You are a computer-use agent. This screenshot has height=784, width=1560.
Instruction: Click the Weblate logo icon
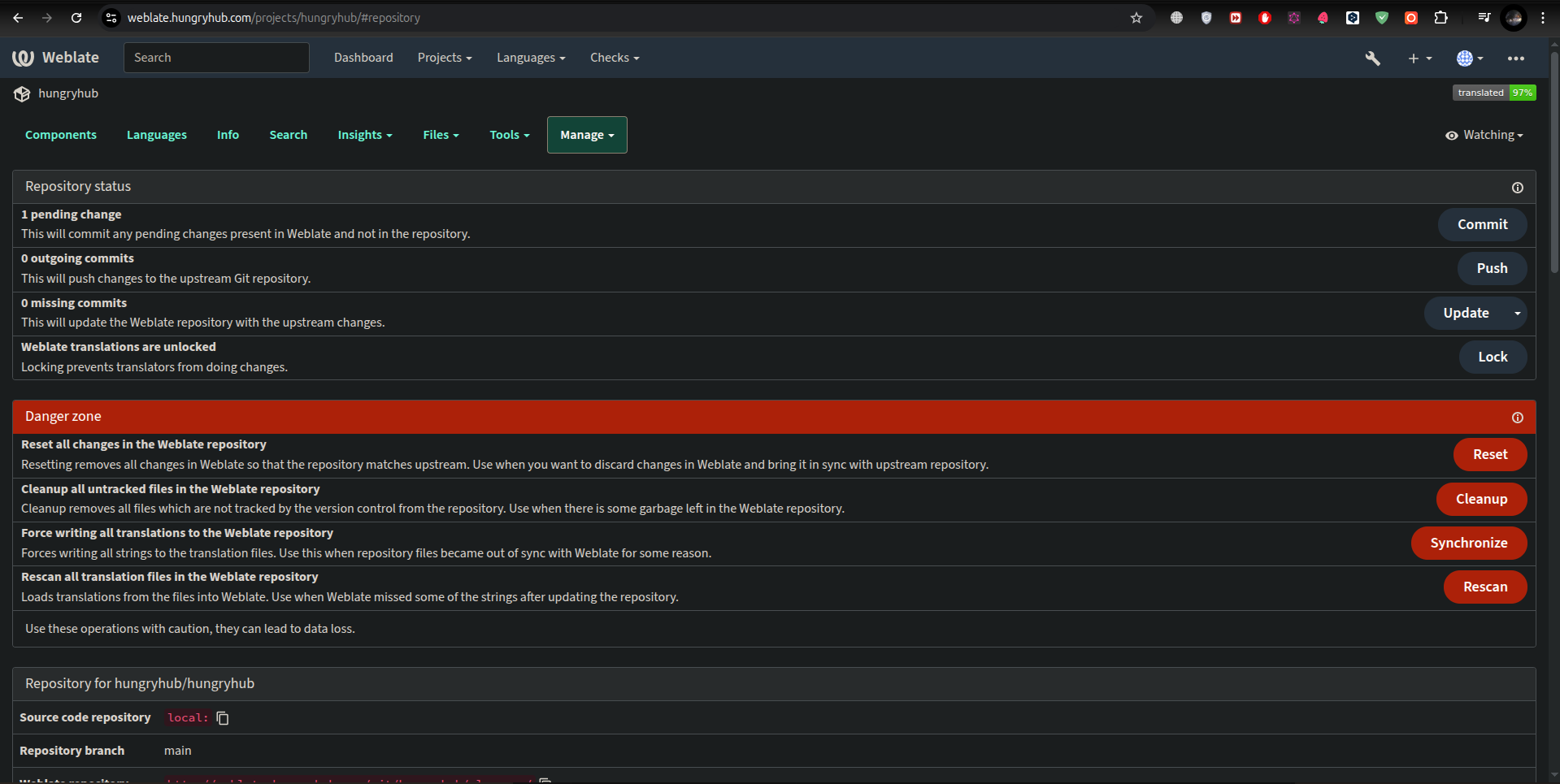(x=23, y=58)
